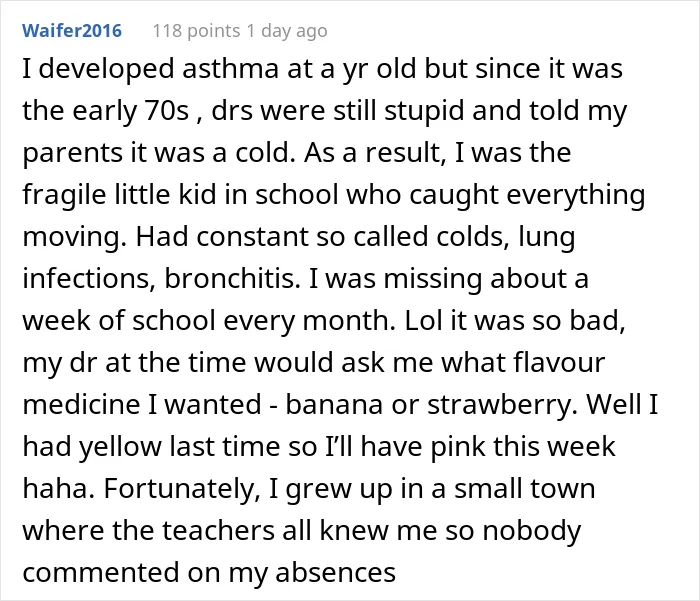Click the word 'strawberry' in comment
Screen dimensions: 700x601
[499, 405]
